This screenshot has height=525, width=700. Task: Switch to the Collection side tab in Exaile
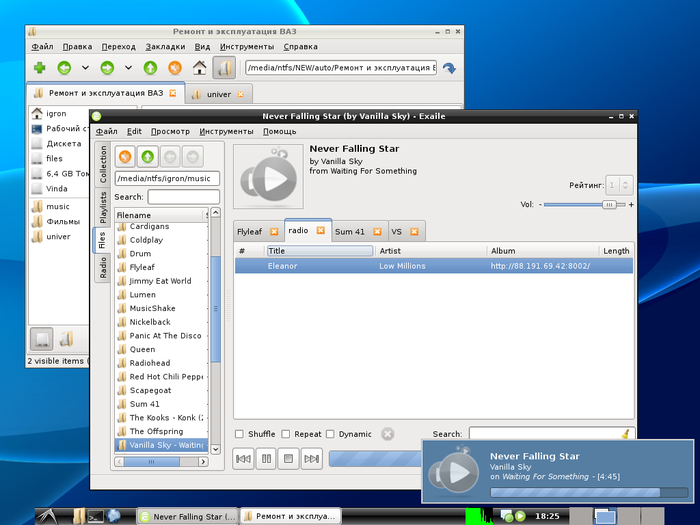[103, 164]
